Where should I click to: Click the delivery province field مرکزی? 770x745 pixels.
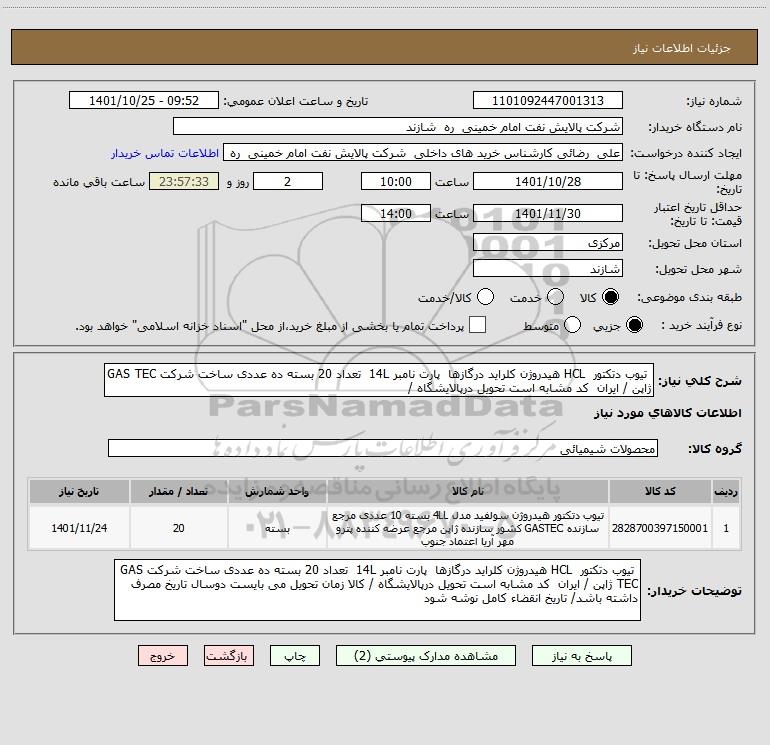pos(548,243)
